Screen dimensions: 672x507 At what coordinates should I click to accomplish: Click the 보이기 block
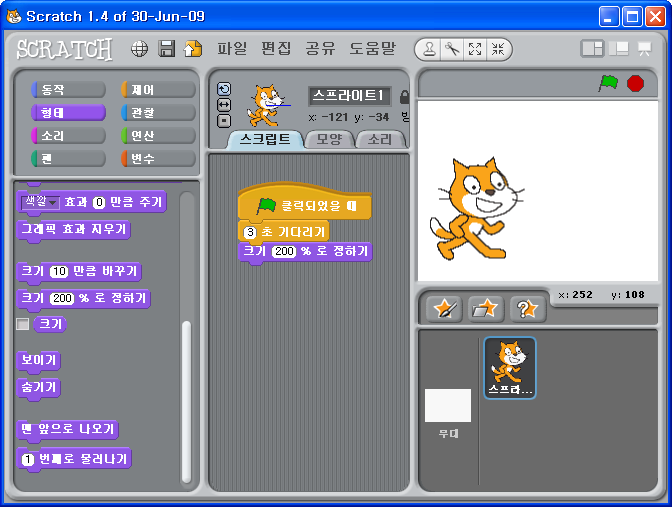click(39, 360)
